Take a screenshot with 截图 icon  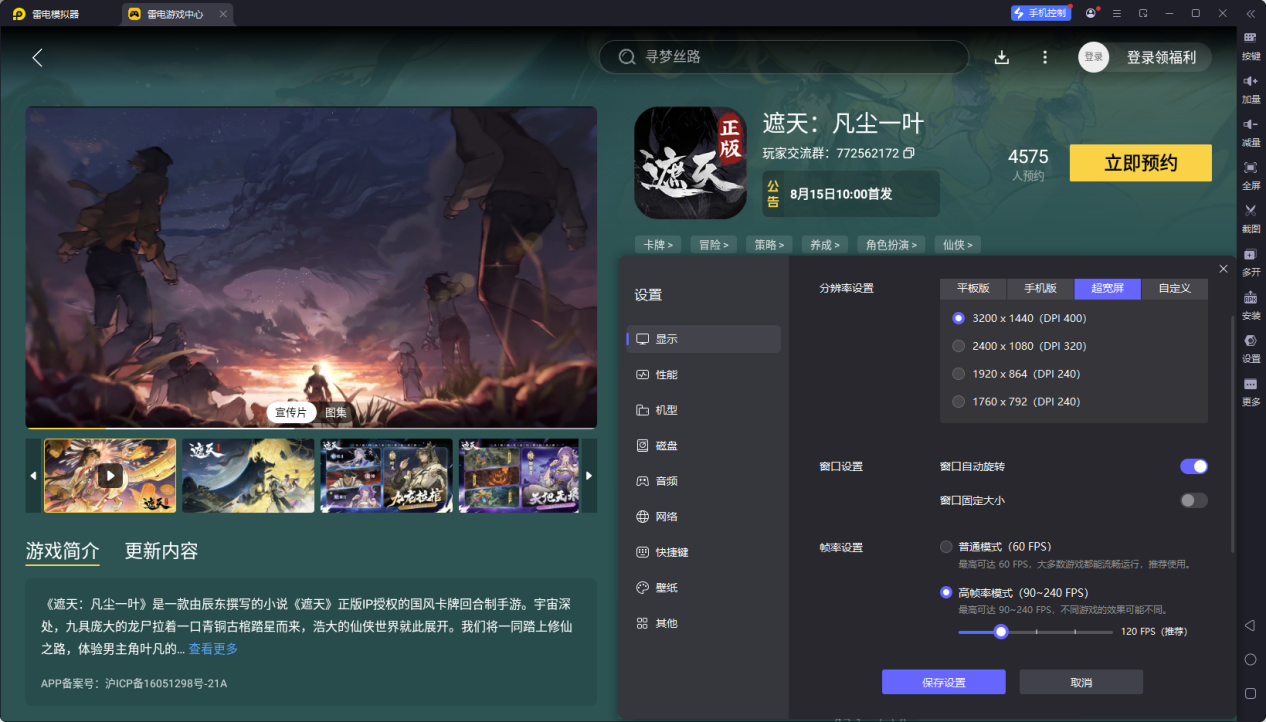click(1250, 217)
